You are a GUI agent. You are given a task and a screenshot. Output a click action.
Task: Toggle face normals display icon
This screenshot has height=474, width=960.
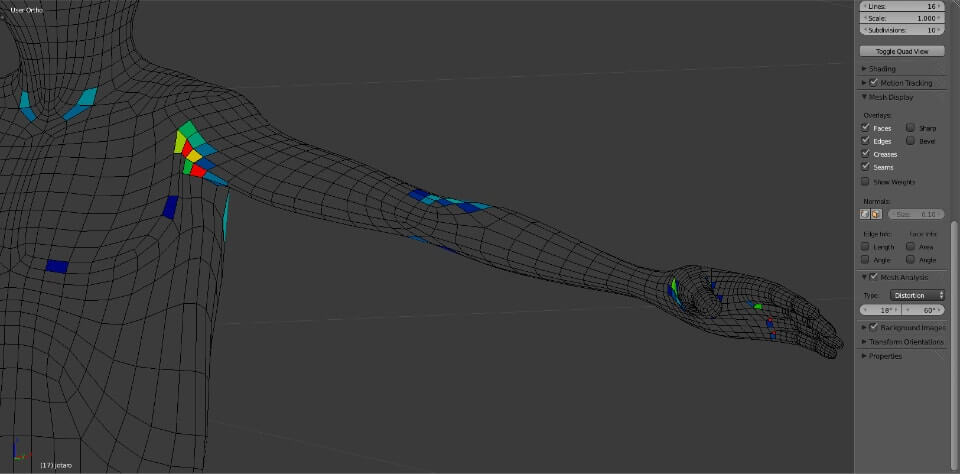click(x=876, y=214)
